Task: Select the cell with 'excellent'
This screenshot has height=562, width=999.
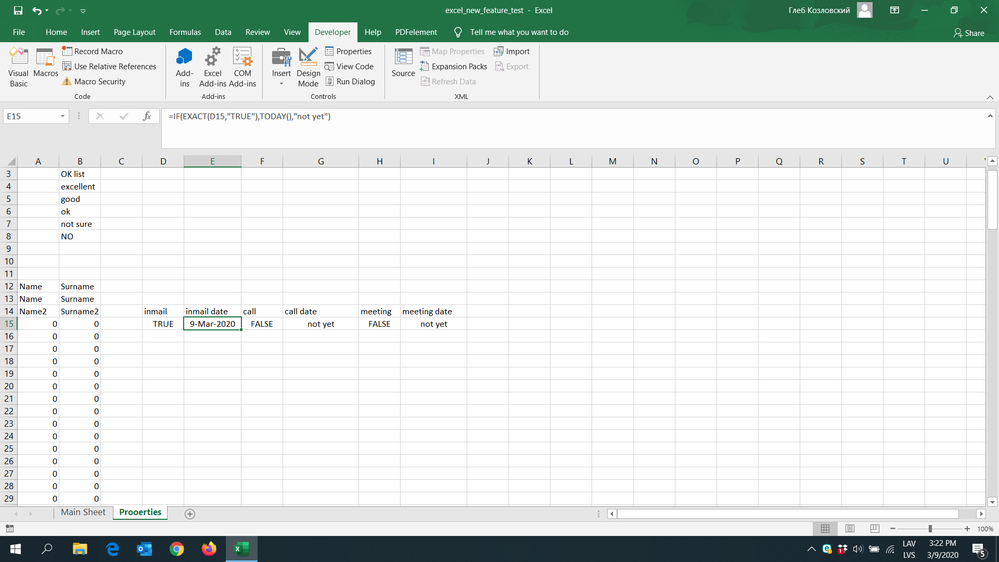Action: 80,187
